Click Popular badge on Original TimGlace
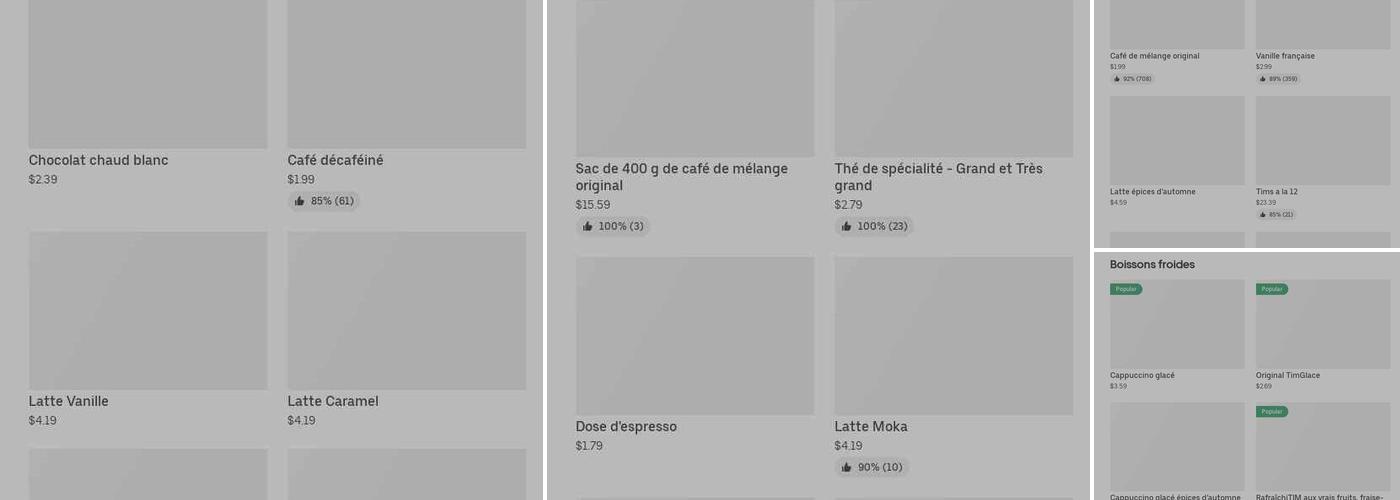 pos(1272,289)
